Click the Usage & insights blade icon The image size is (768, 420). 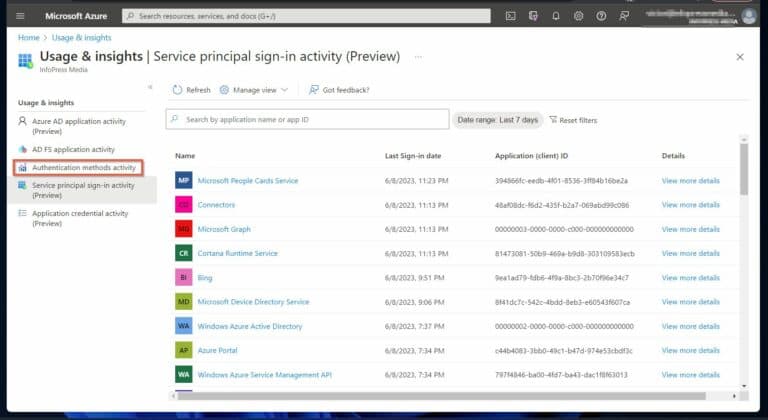[25, 61]
